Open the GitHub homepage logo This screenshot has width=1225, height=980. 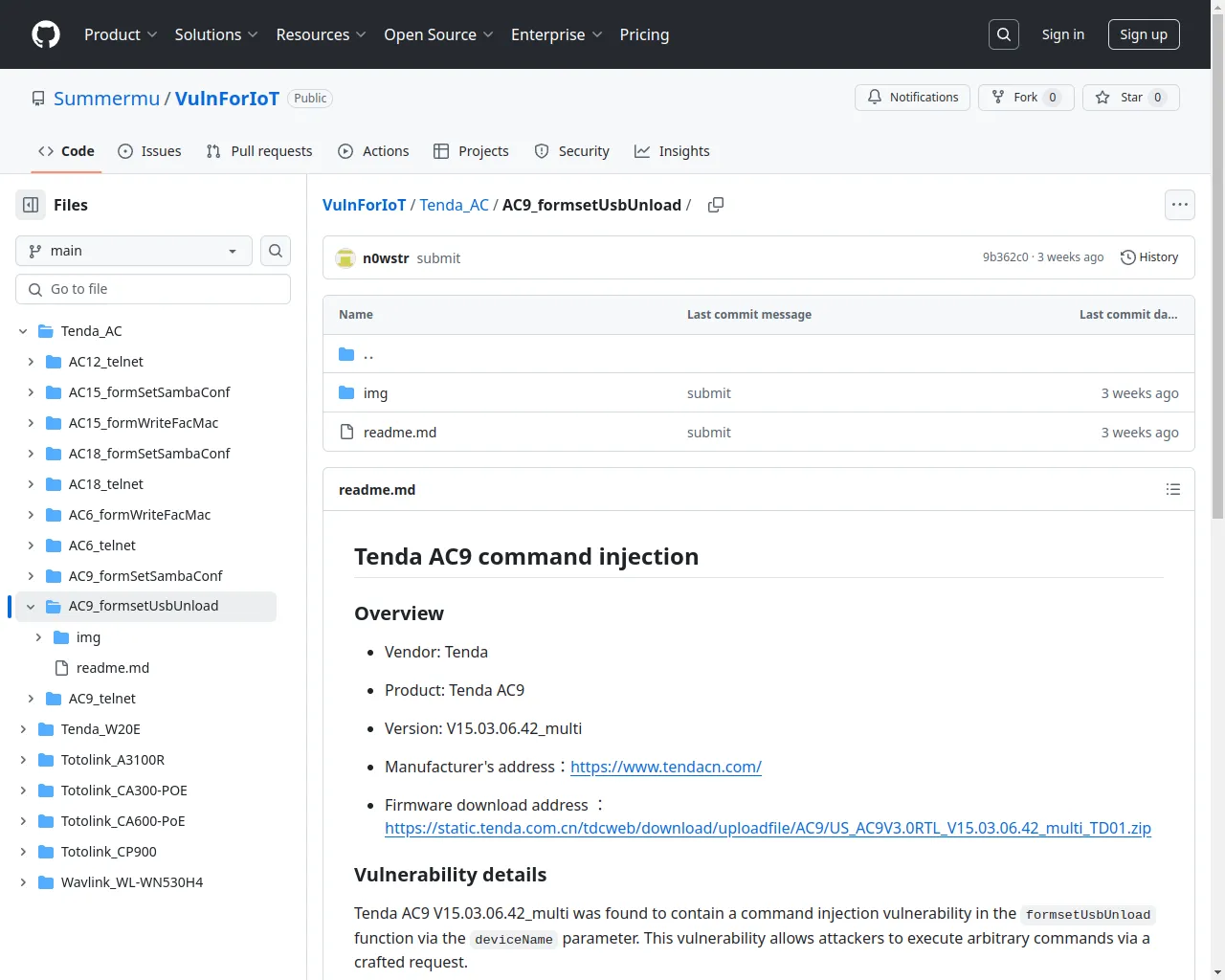(46, 34)
